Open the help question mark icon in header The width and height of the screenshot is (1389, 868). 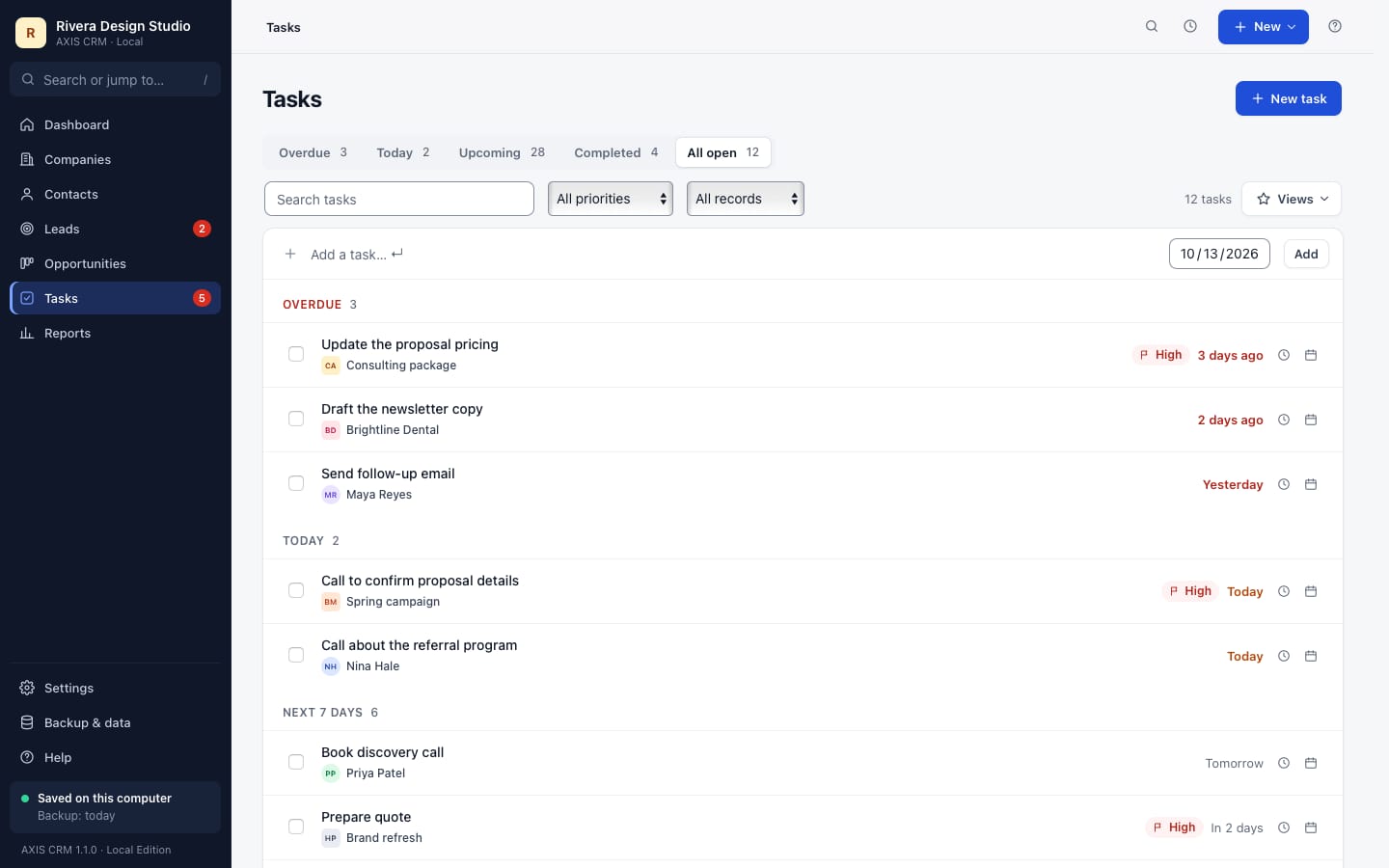(x=1335, y=27)
